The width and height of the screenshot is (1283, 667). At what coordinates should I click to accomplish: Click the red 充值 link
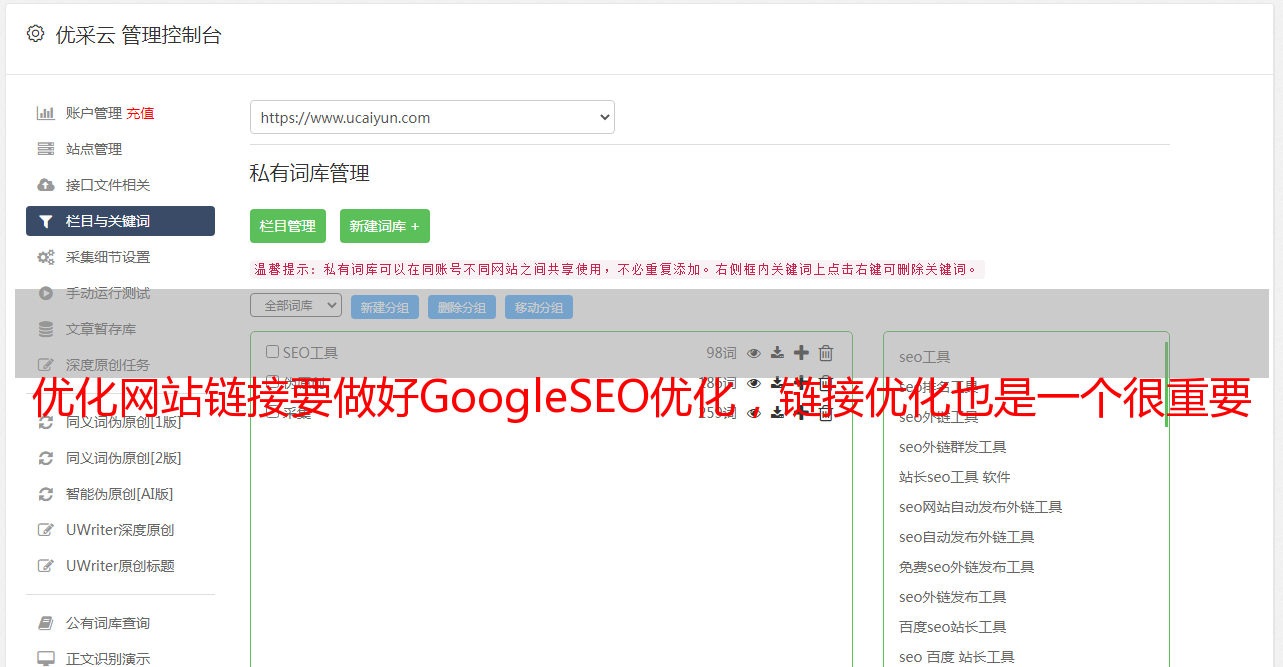(140, 113)
